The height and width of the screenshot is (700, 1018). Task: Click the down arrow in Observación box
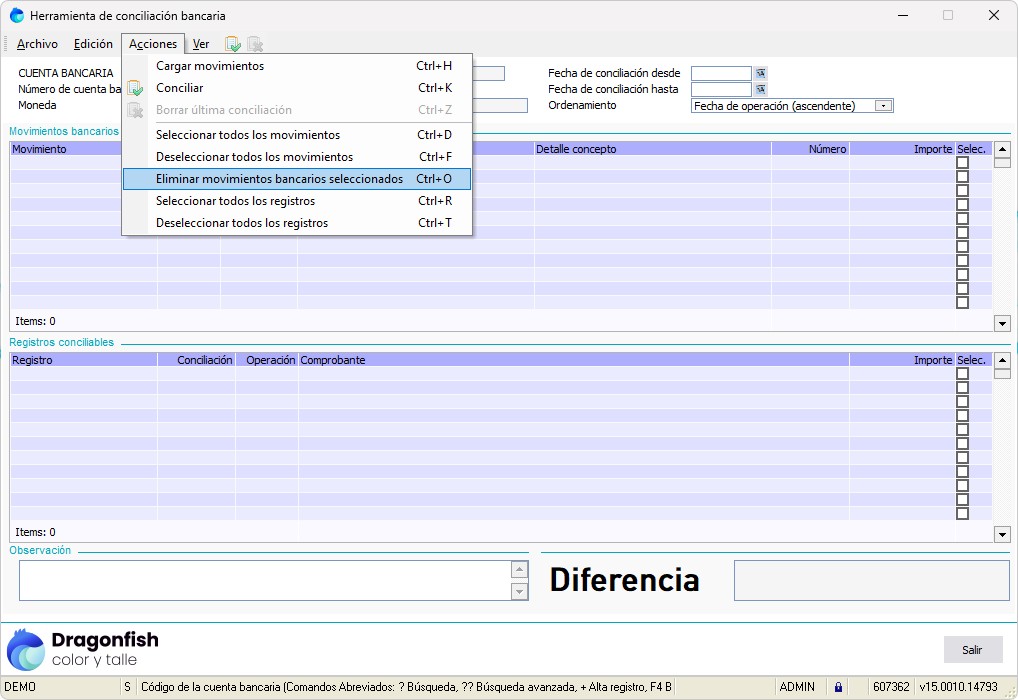519,591
